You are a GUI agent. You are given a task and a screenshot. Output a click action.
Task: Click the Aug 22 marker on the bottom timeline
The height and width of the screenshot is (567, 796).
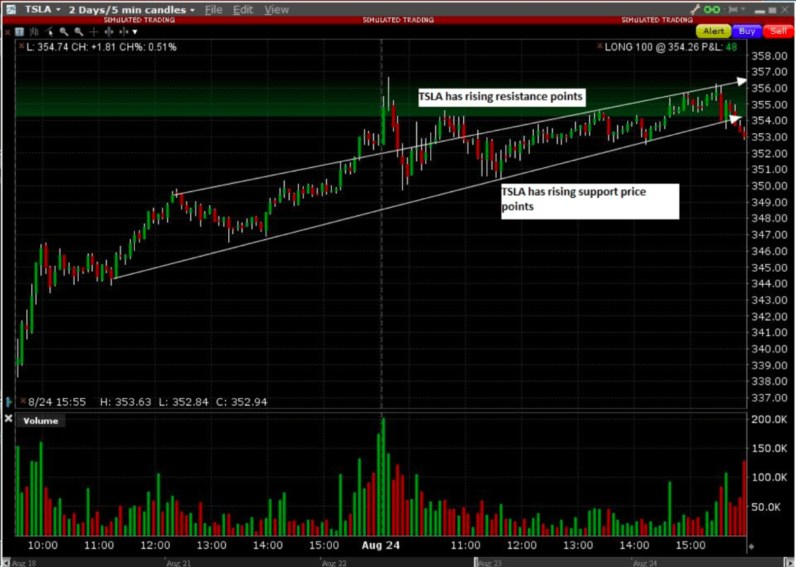334,563
